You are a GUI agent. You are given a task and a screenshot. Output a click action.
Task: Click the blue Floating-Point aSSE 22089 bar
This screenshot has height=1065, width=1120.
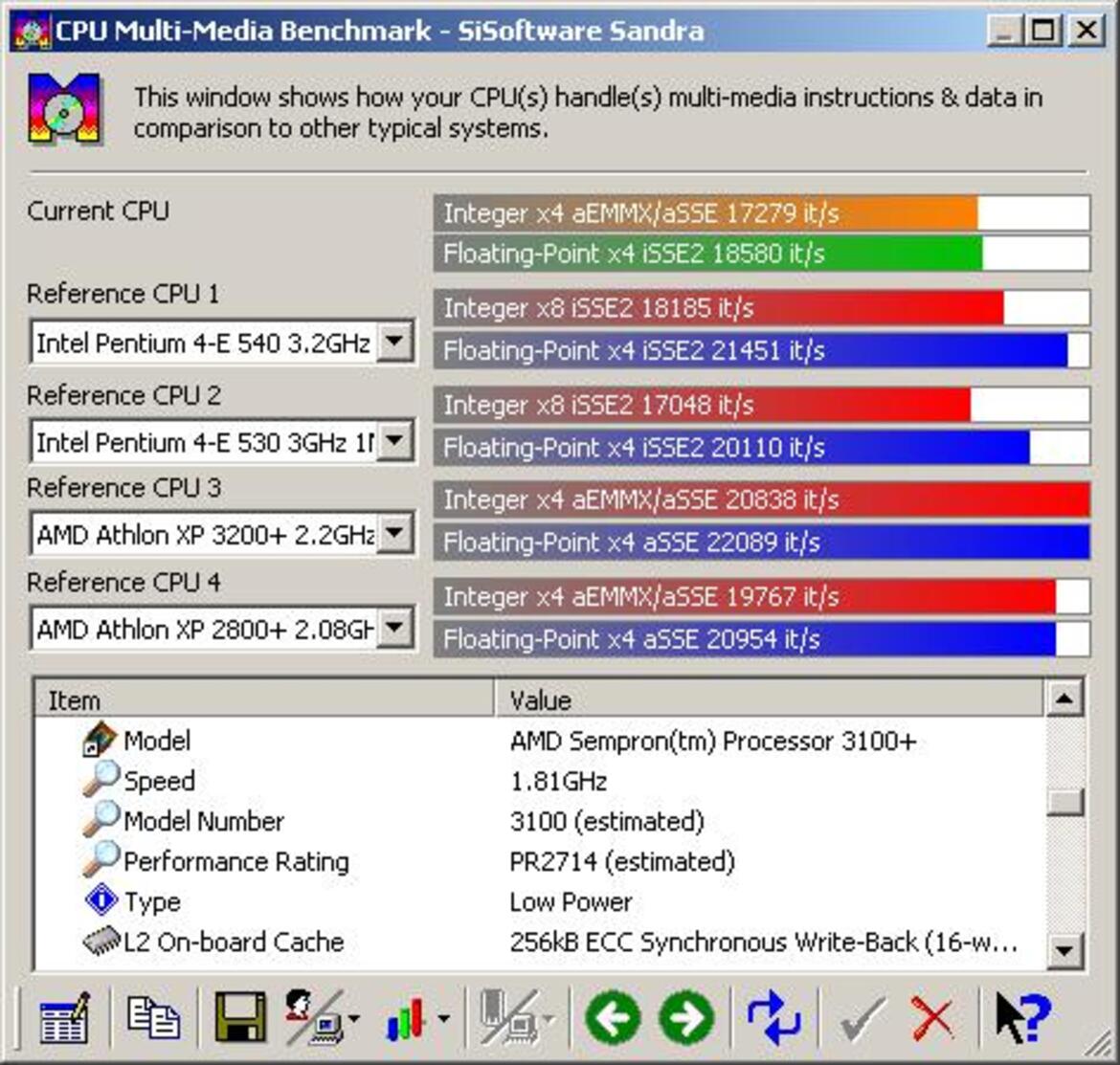tap(761, 542)
